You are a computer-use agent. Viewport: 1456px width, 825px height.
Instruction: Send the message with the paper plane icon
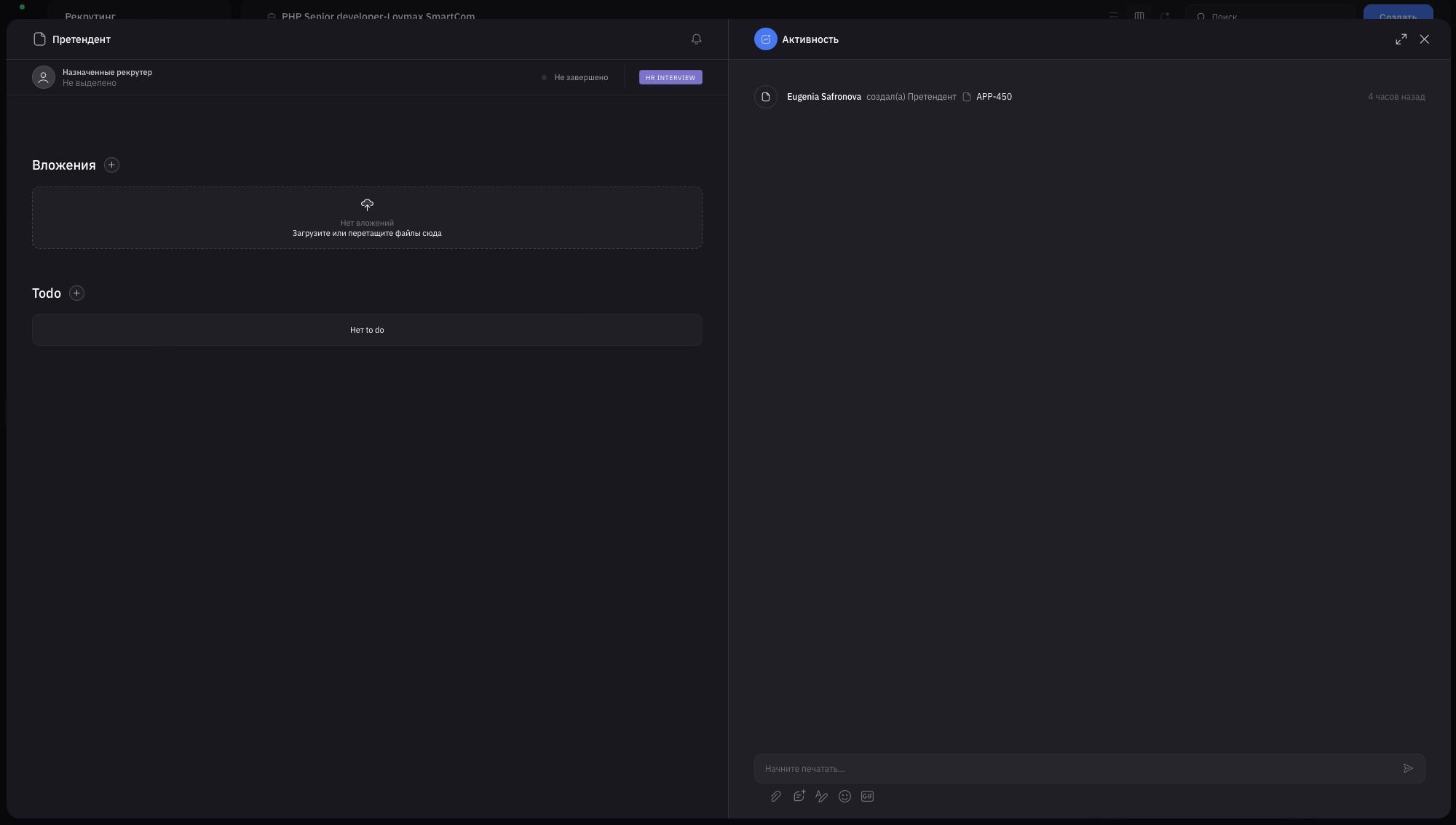(1409, 768)
